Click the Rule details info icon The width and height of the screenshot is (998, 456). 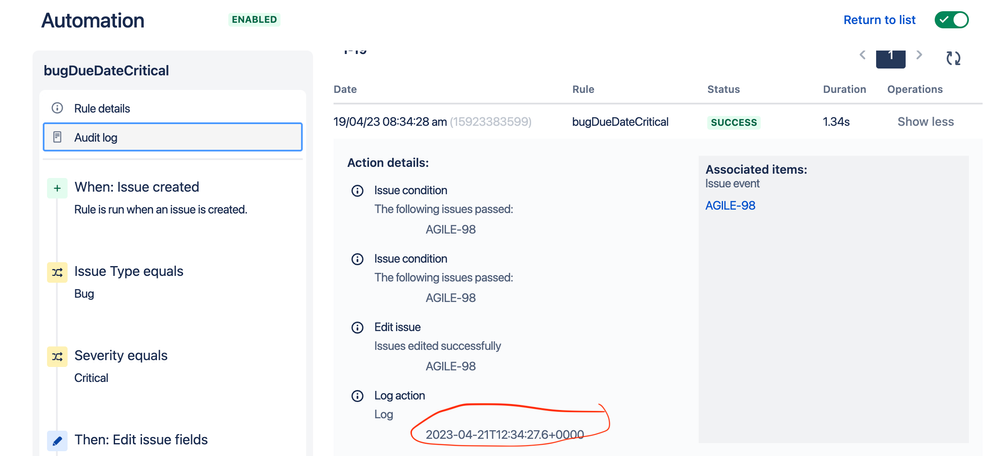57,108
